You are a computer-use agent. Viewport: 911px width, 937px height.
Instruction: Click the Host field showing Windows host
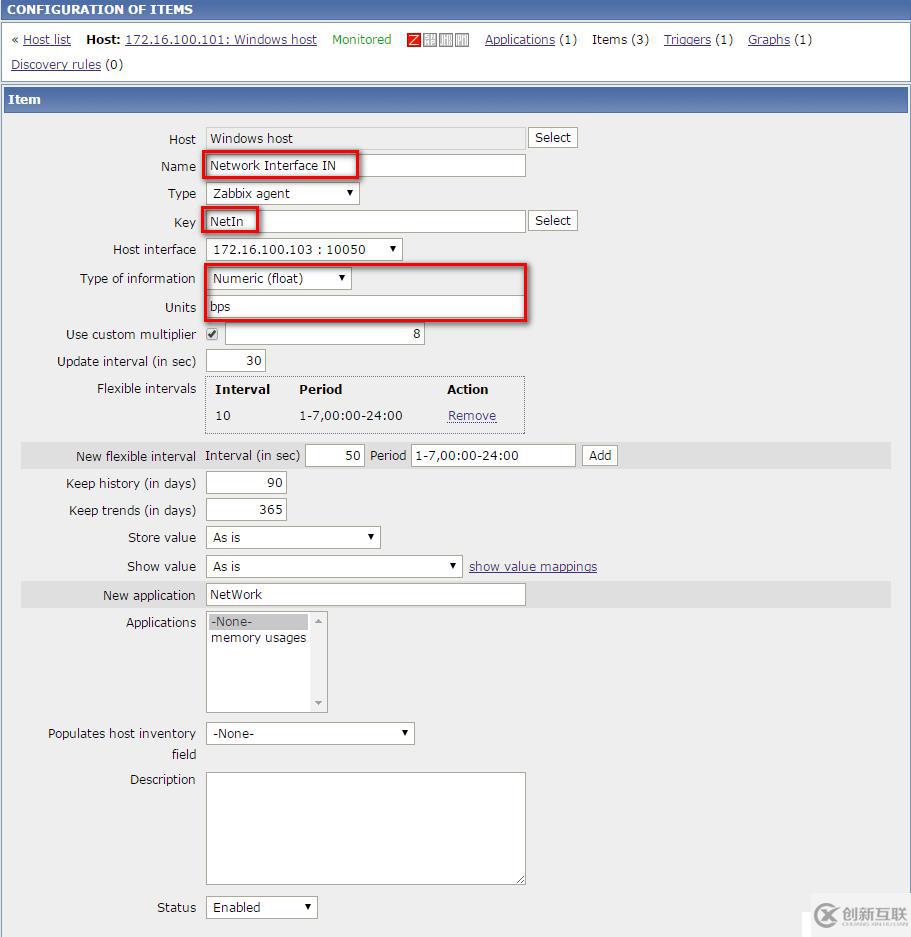click(366, 138)
